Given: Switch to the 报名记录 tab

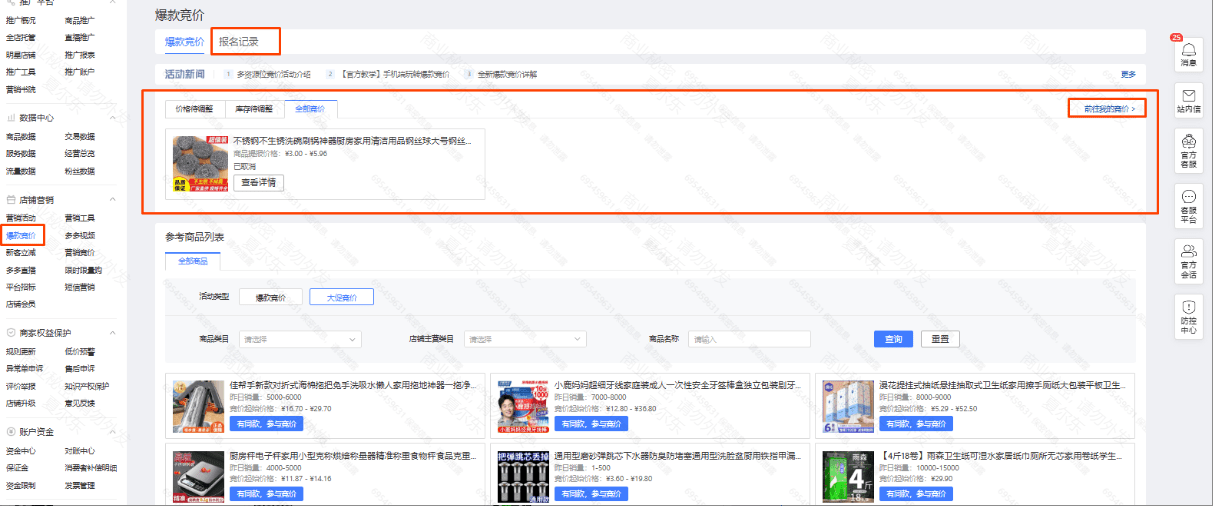Looking at the screenshot, I should [x=239, y=42].
